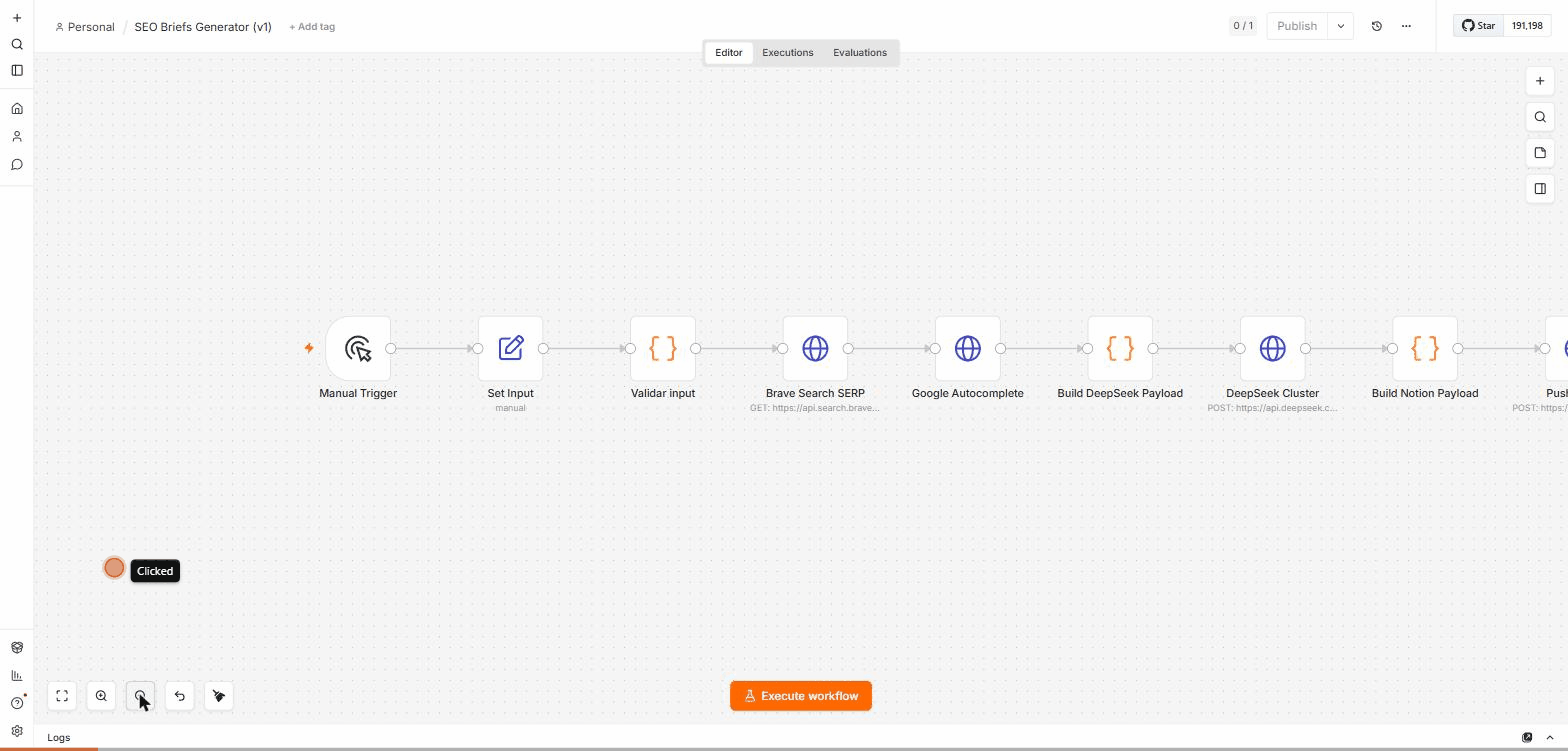Select the DeepSeek Cluster node
Viewport: 1568px width, 751px height.
1273,348
